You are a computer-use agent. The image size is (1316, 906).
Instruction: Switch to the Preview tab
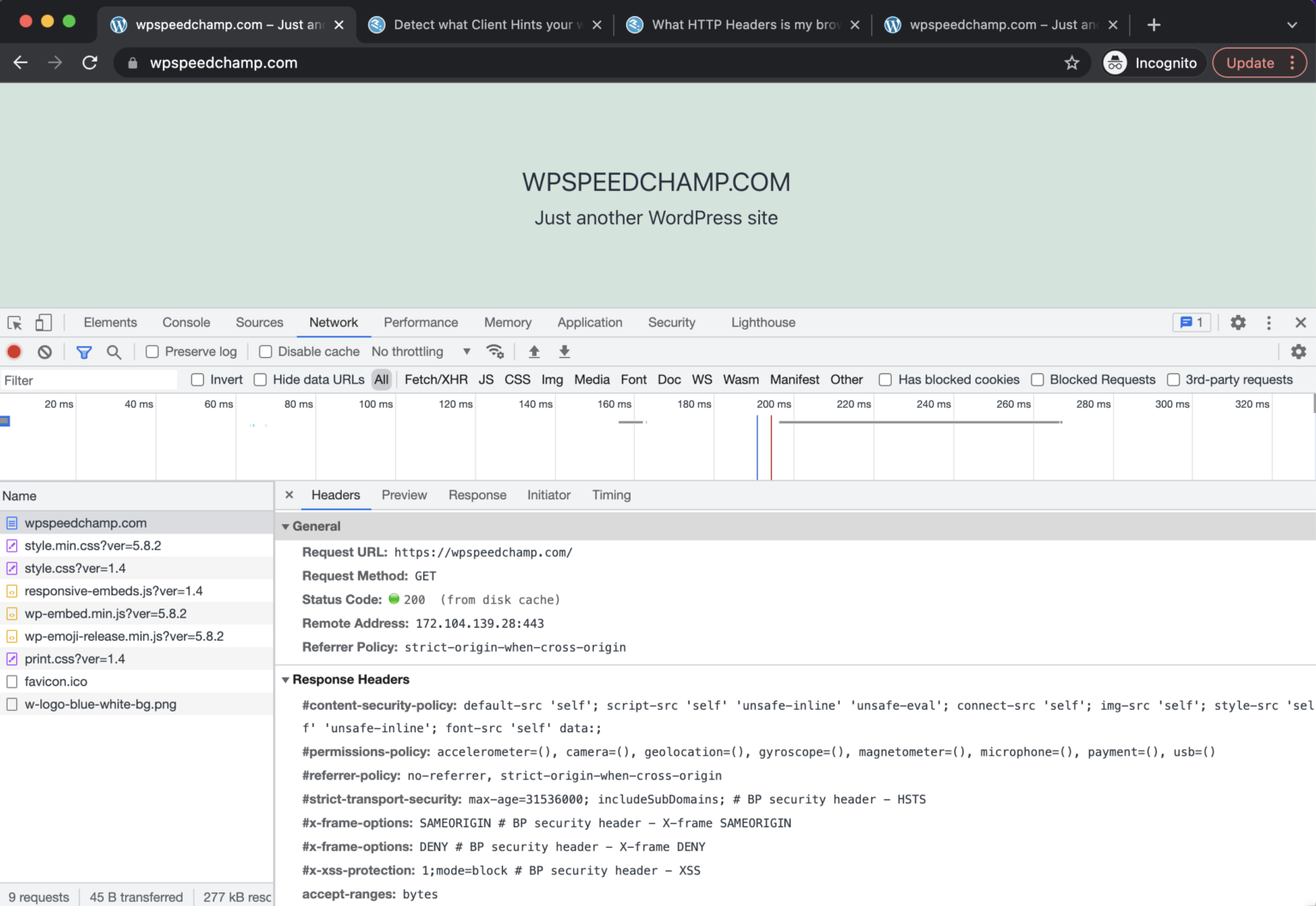pyautogui.click(x=404, y=495)
